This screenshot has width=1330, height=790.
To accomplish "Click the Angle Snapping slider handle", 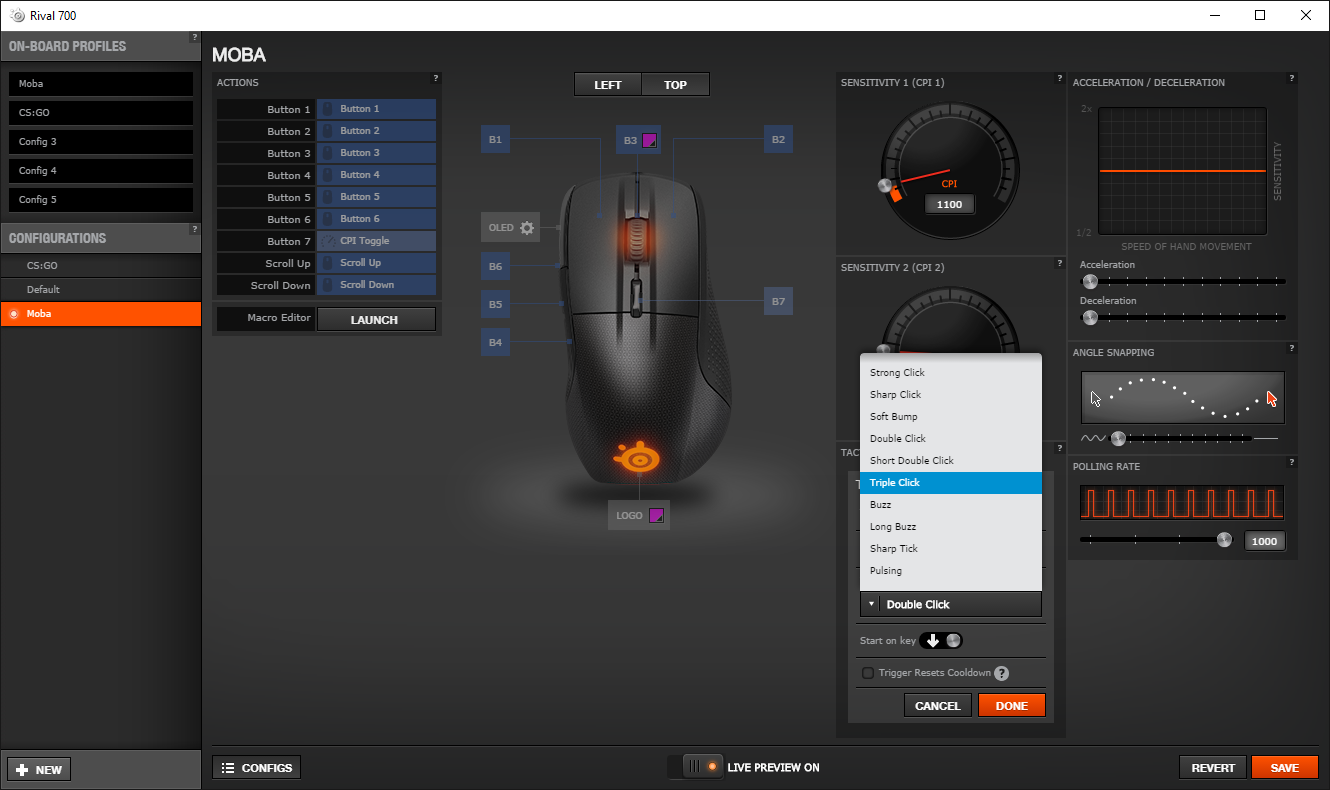I will (1118, 438).
